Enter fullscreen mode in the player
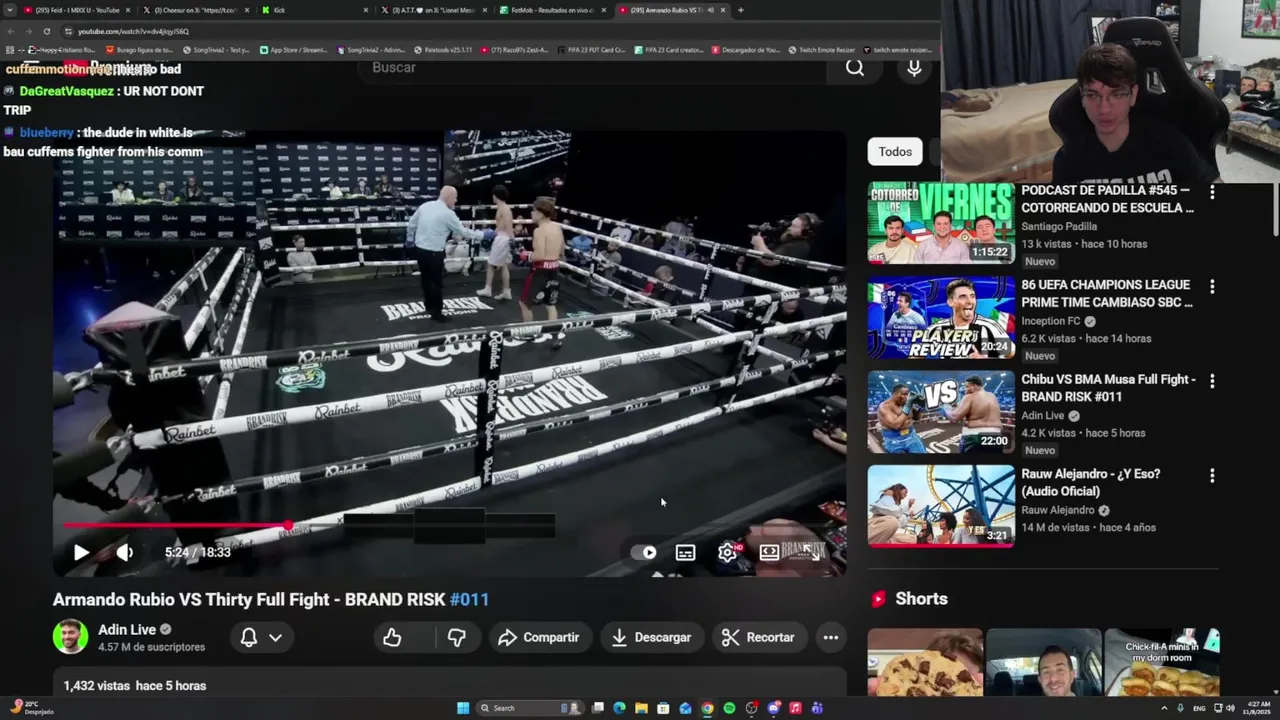 point(812,552)
